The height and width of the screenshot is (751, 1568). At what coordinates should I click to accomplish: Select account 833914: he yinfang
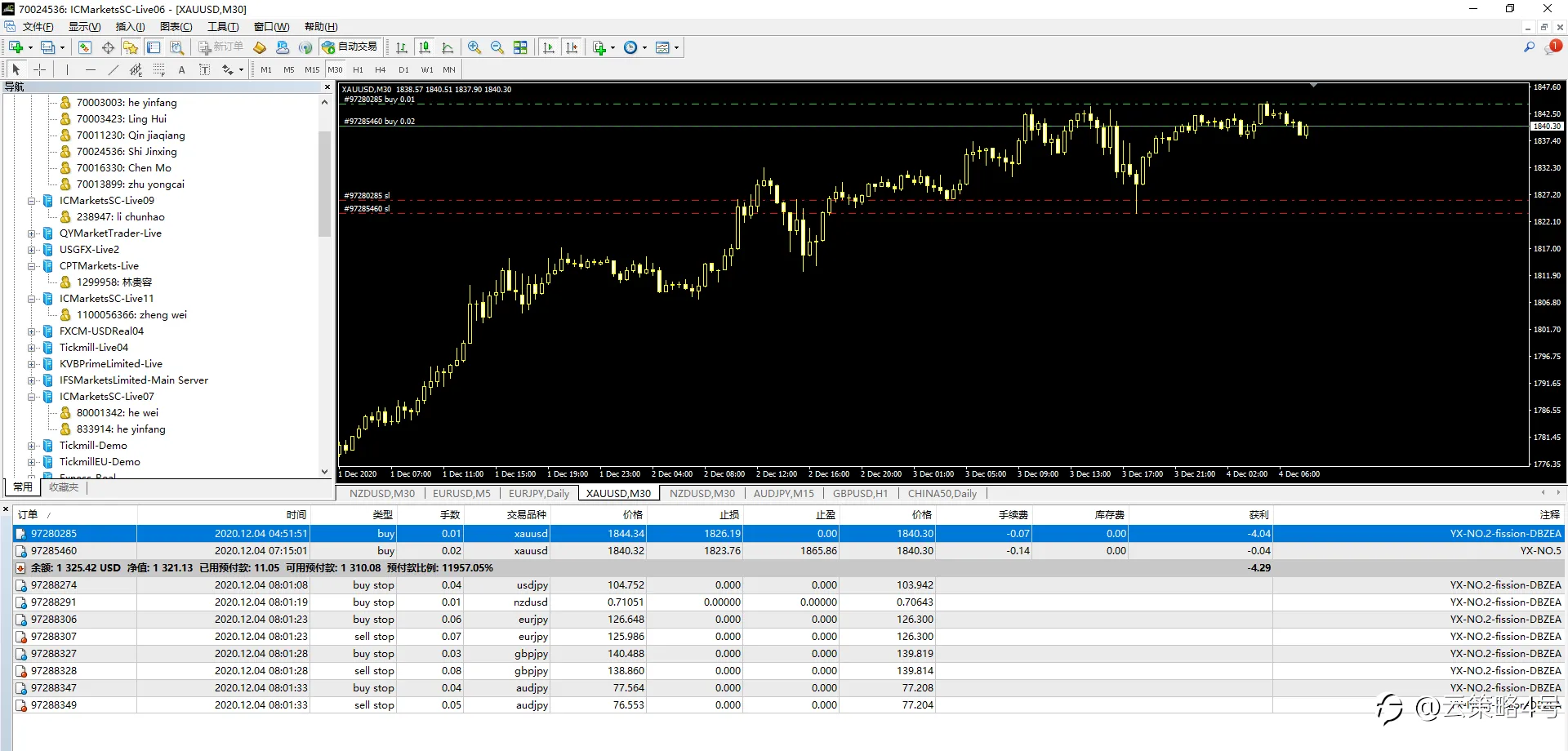point(121,429)
